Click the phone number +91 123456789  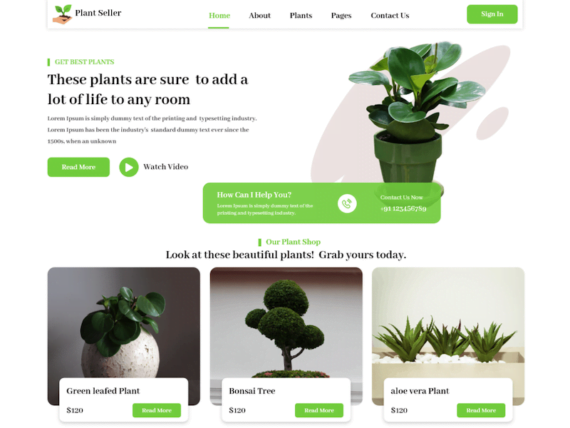tap(403, 208)
